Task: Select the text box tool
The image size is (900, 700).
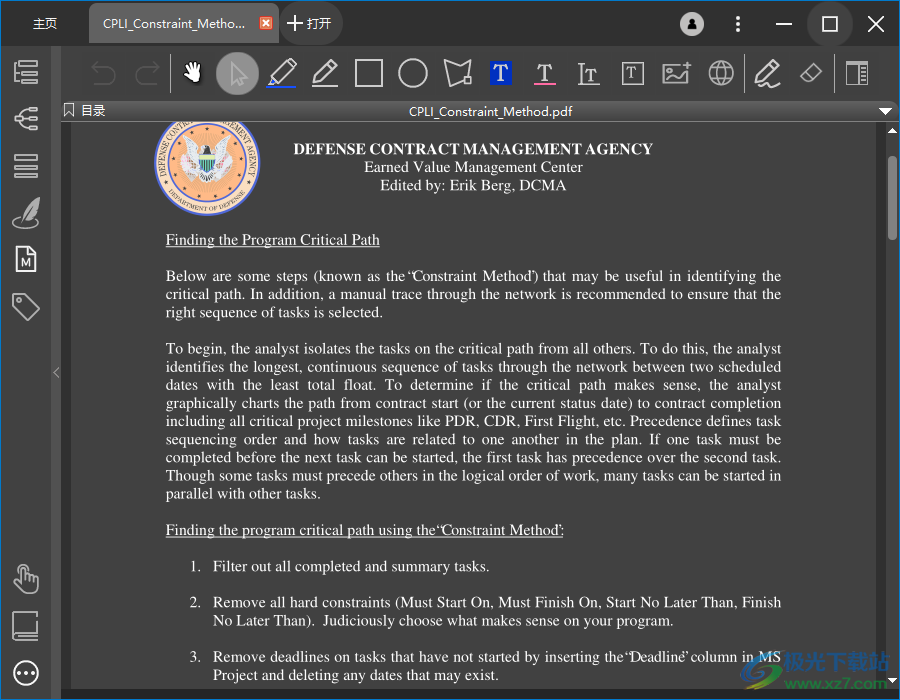Action: pos(633,73)
